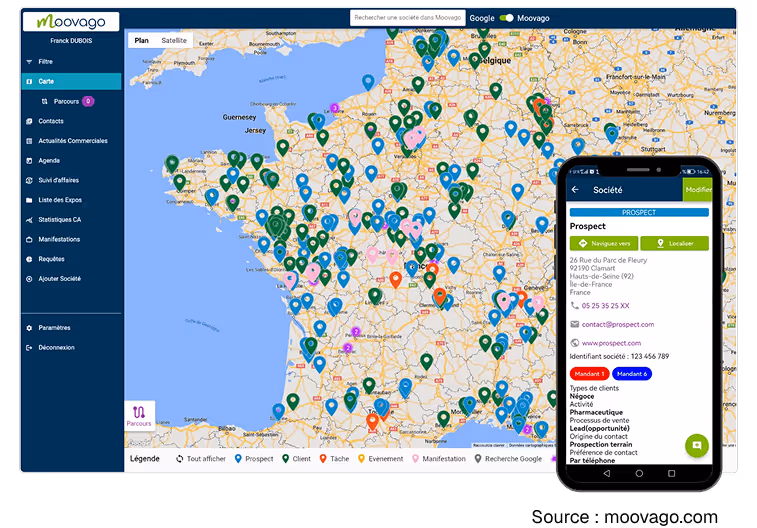The image size is (757, 528).
Task: Select Carte in the sidebar
Action: click(x=71, y=82)
